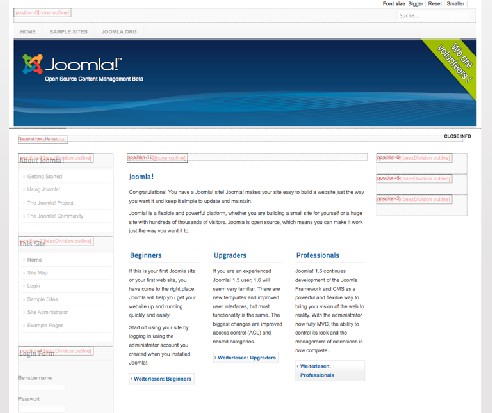Click the Weiterlesen: Professionals button

click(x=330, y=370)
